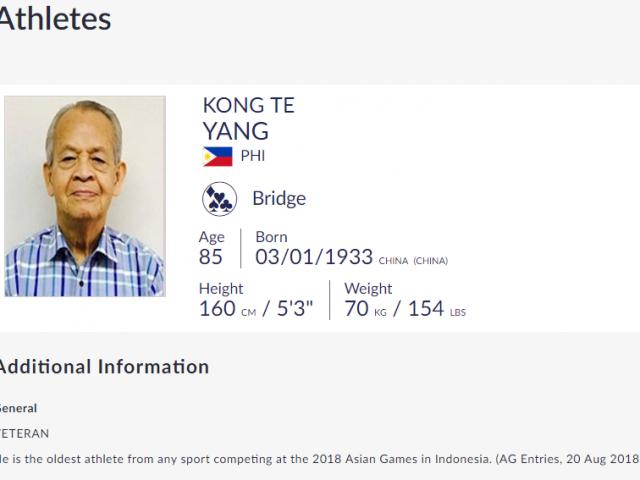640x480 pixels.
Task: Click the 154 lbs weight value
Action: 437,309
